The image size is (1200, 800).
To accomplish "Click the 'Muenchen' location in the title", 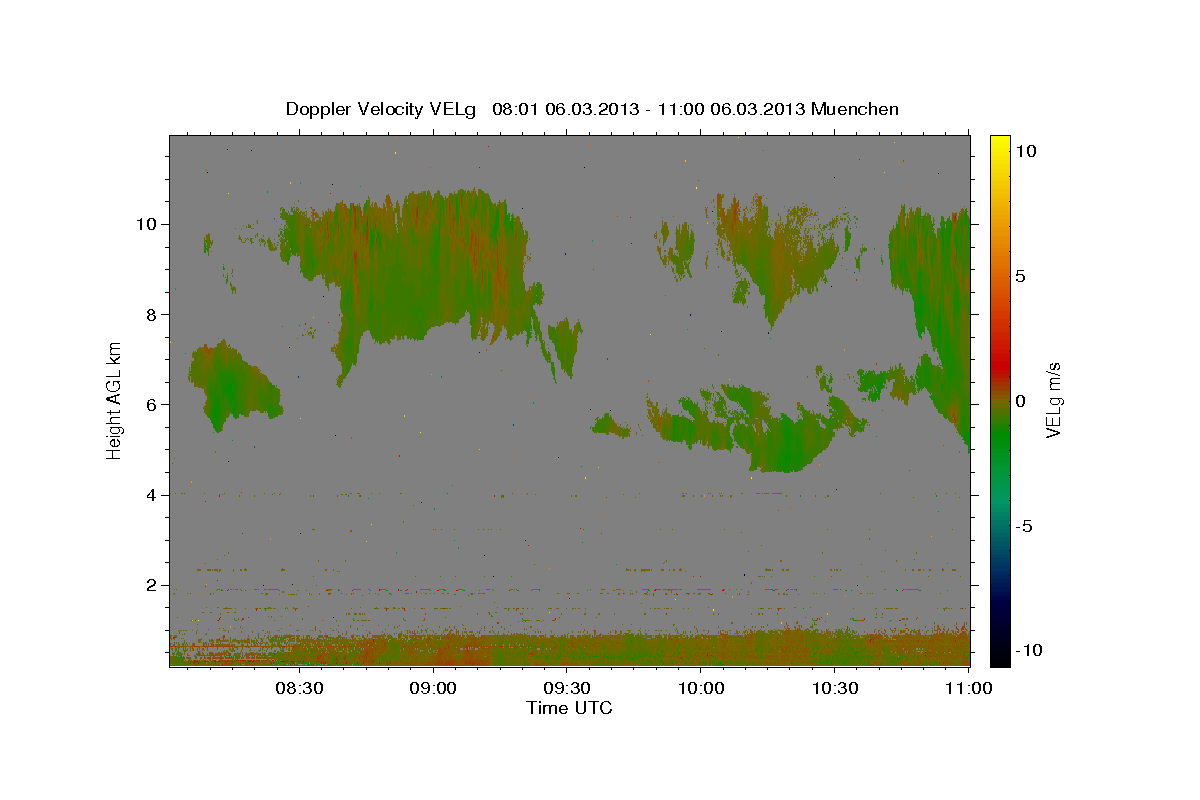I will click(855, 109).
